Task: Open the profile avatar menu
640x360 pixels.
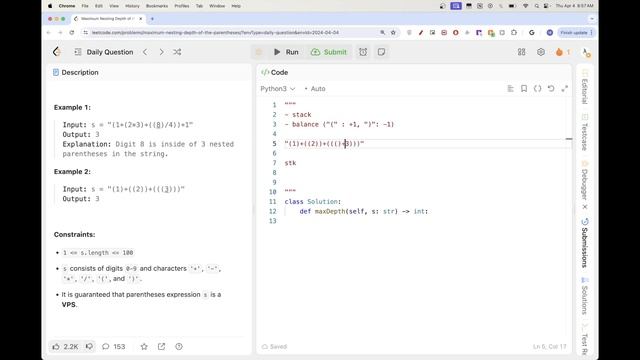Action: tap(586, 52)
